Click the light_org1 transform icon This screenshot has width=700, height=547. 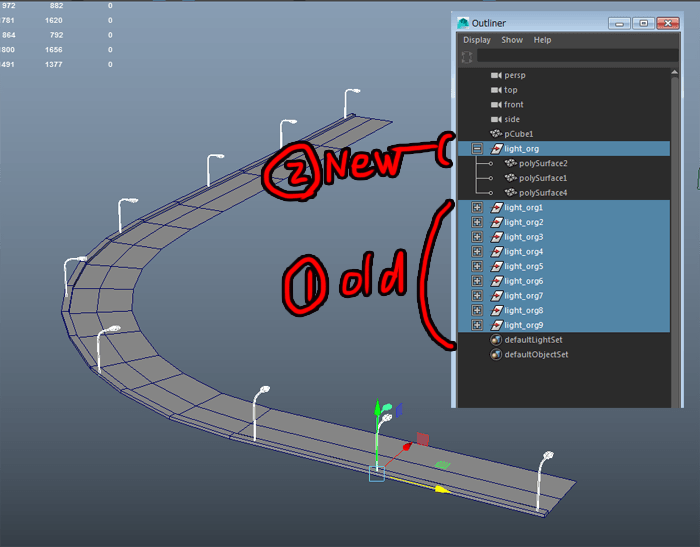(x=496, y=207)
